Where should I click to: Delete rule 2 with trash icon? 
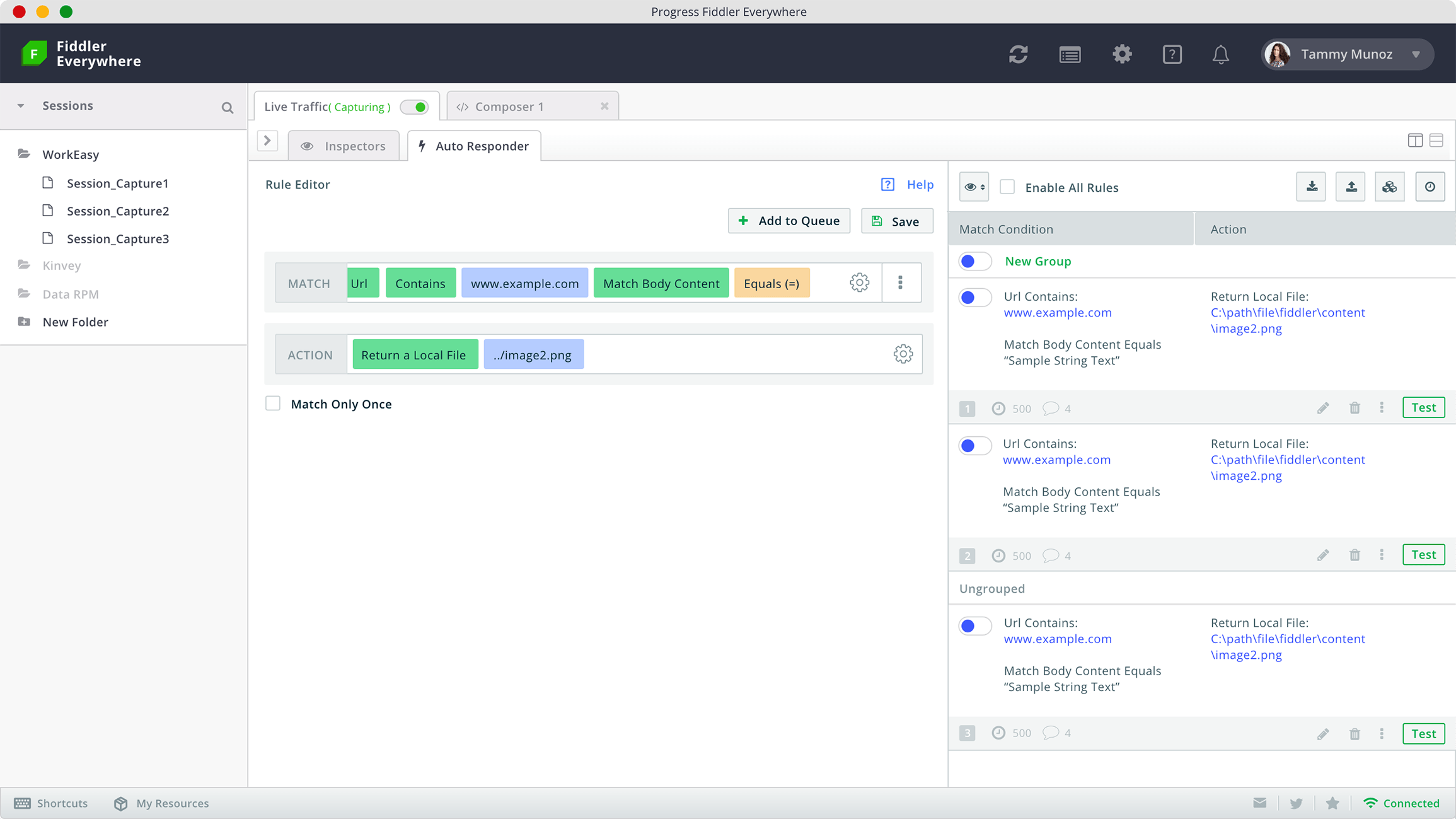click(x=1355, y=555)
